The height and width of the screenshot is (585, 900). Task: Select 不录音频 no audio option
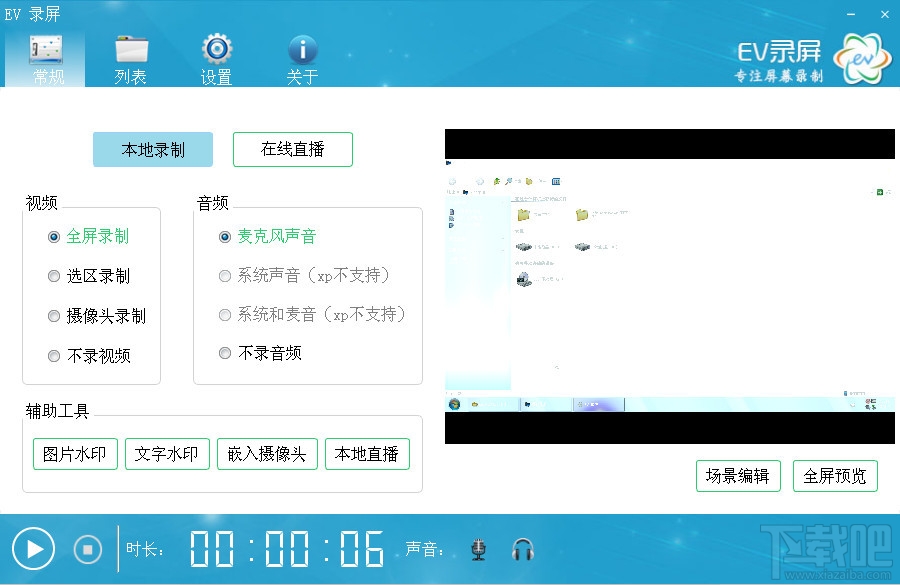[x=261, y=353]
